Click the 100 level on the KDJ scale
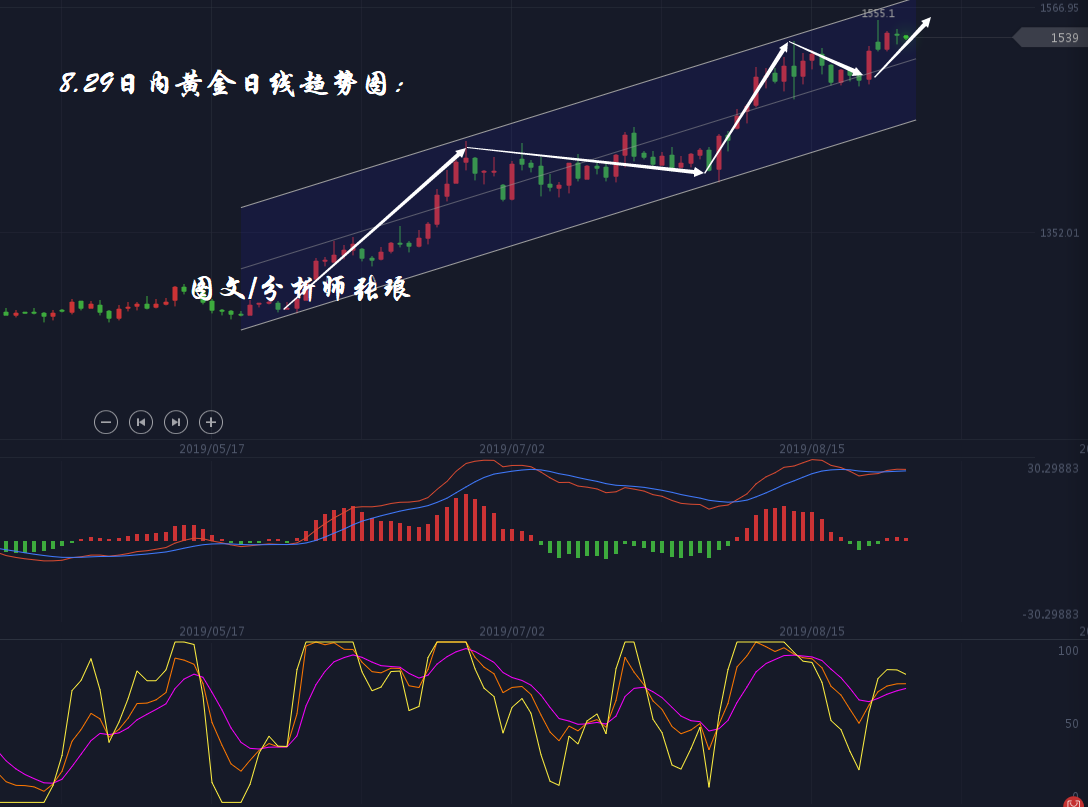This screenshot has height=807, width=1088. coord(1069,651)
